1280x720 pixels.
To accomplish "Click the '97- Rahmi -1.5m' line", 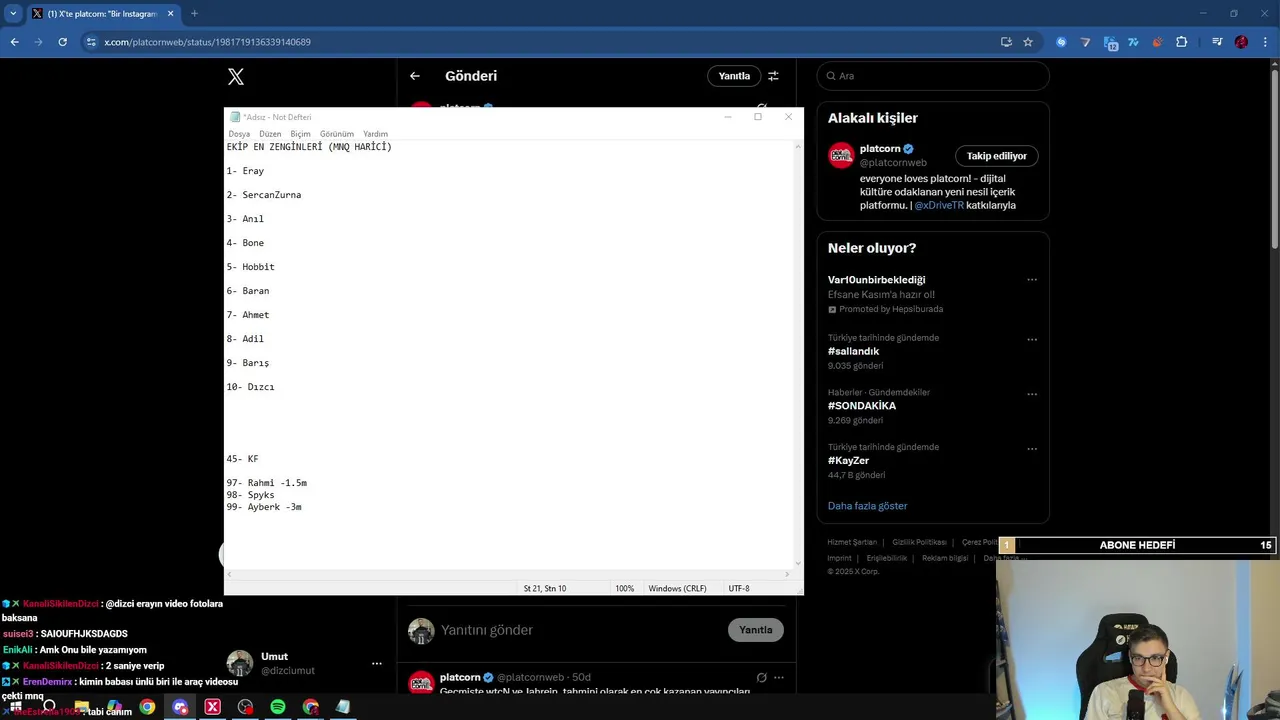I will pyautogui.click(x=266, y=483).
